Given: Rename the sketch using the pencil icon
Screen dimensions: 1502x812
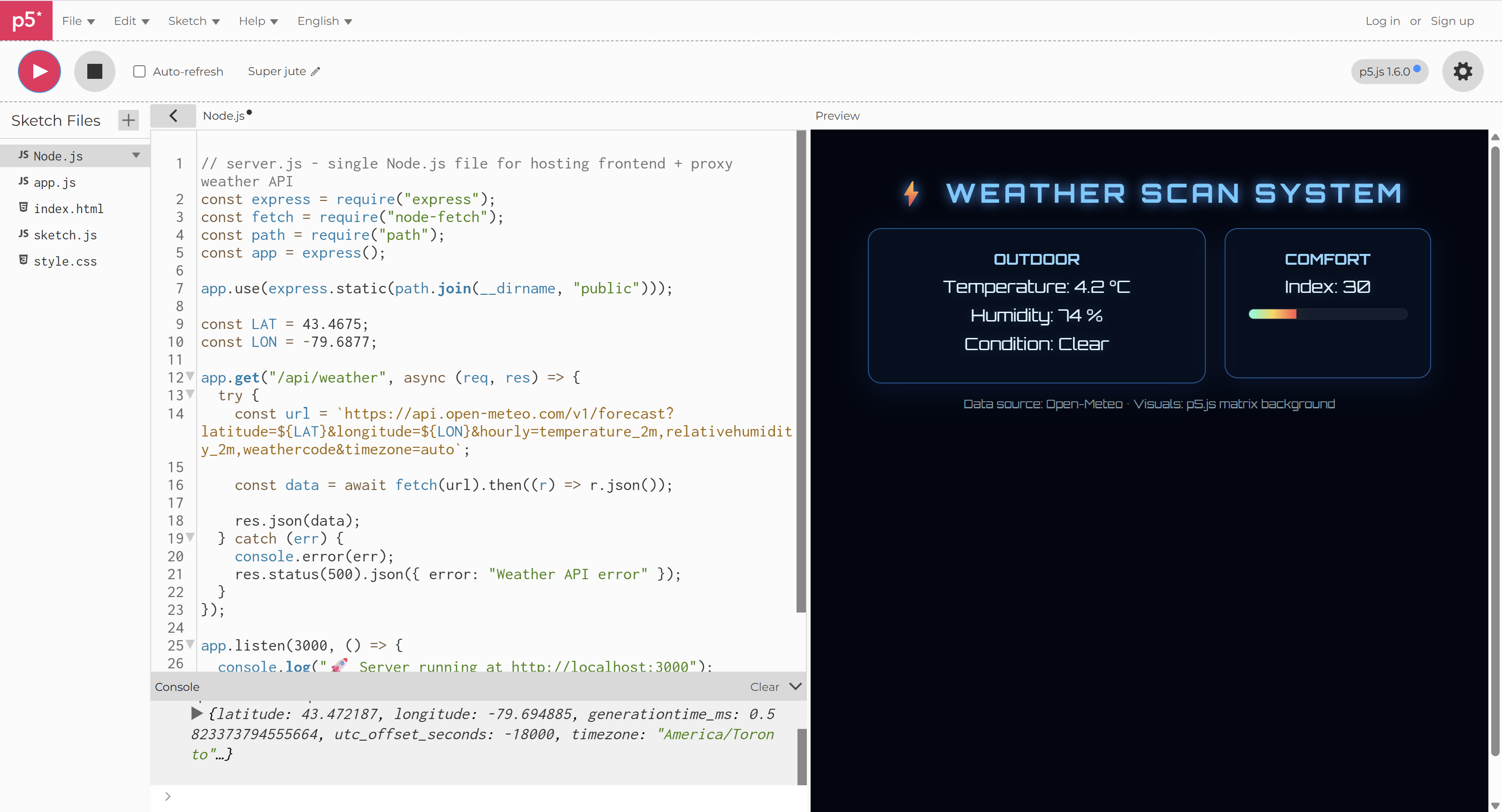Looking at the screenshot, I should [x=316, y=71].
